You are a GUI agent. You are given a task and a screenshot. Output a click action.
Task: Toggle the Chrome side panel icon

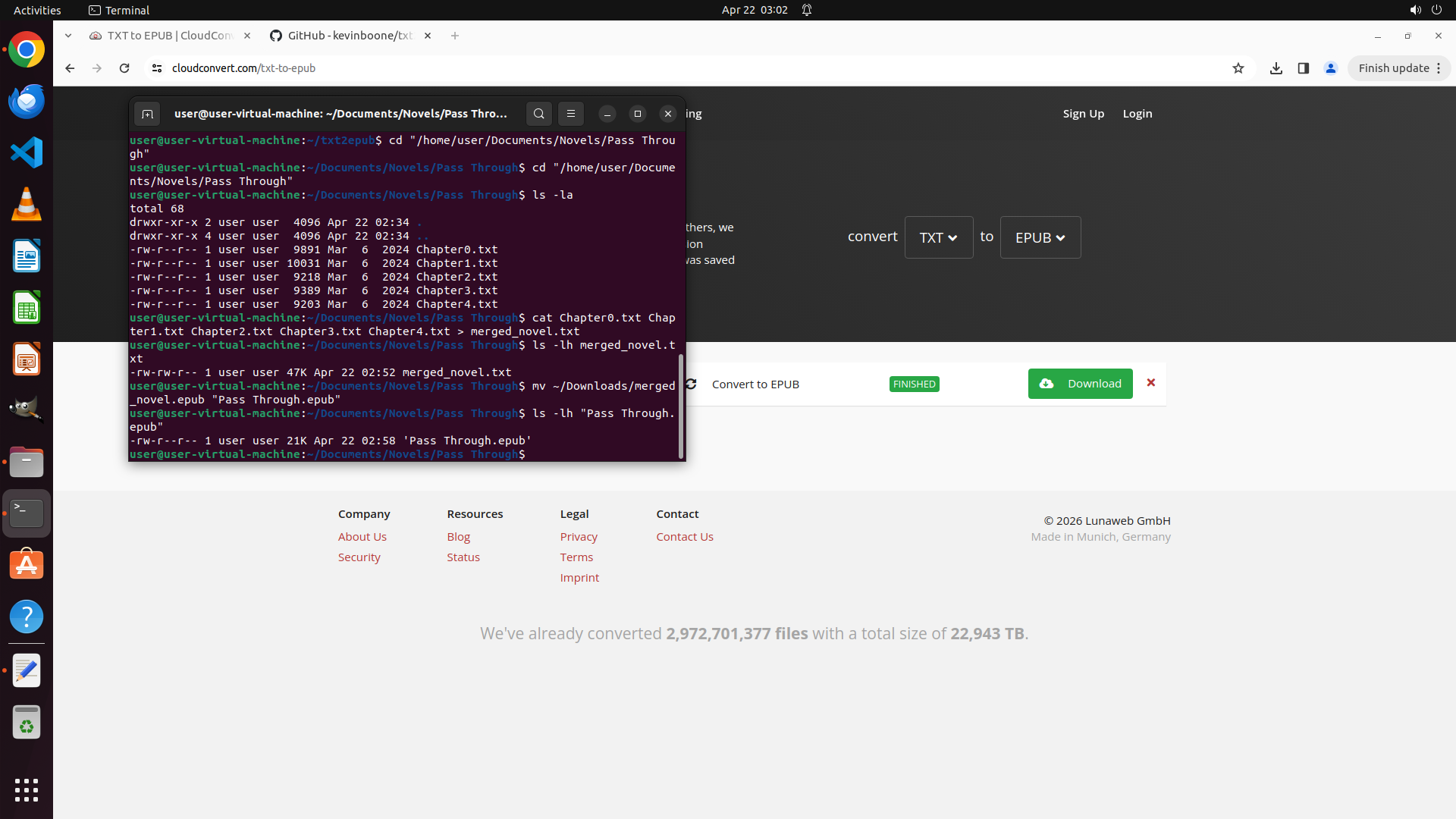click(1304, 68)
